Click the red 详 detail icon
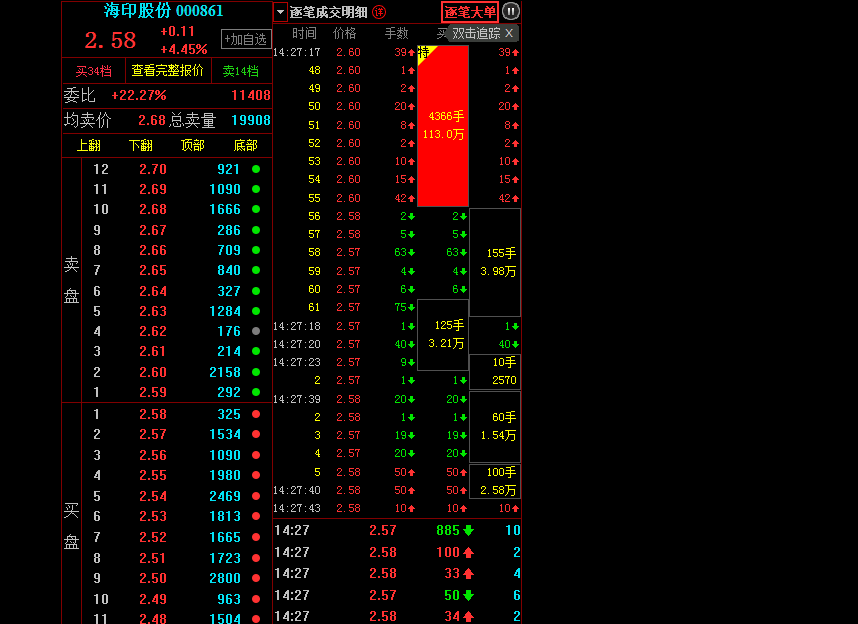The width and height of the screenshot is (858, 624). pyautogui.click(x=380, y=12)
